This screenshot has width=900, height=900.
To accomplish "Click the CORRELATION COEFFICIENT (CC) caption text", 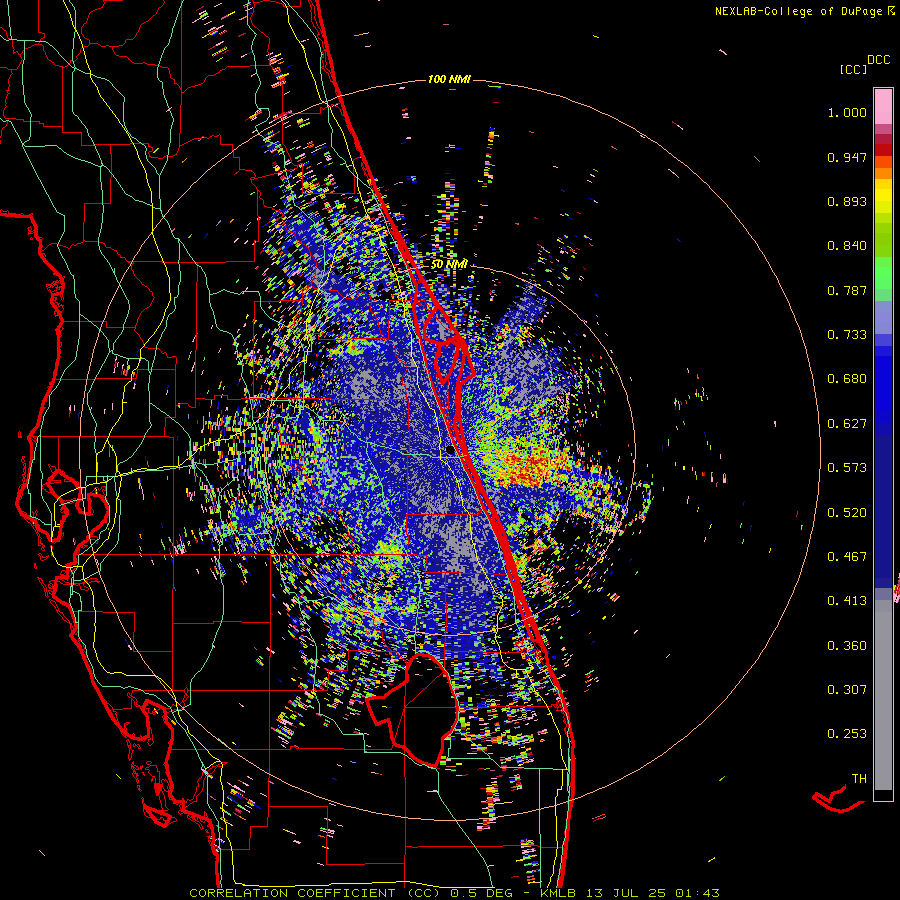I will click(315, 893).
